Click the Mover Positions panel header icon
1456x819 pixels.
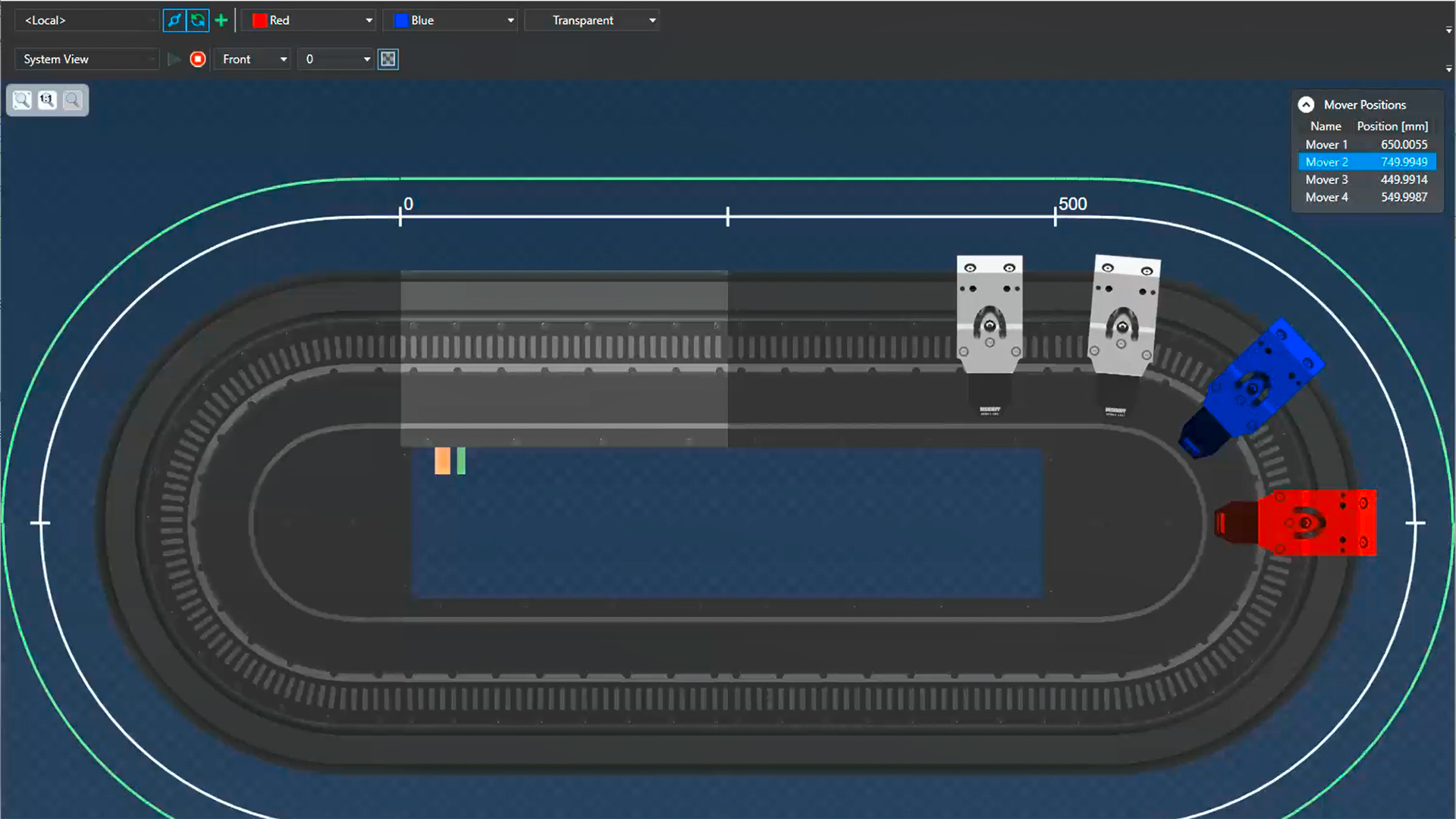tap(1307, 104)
